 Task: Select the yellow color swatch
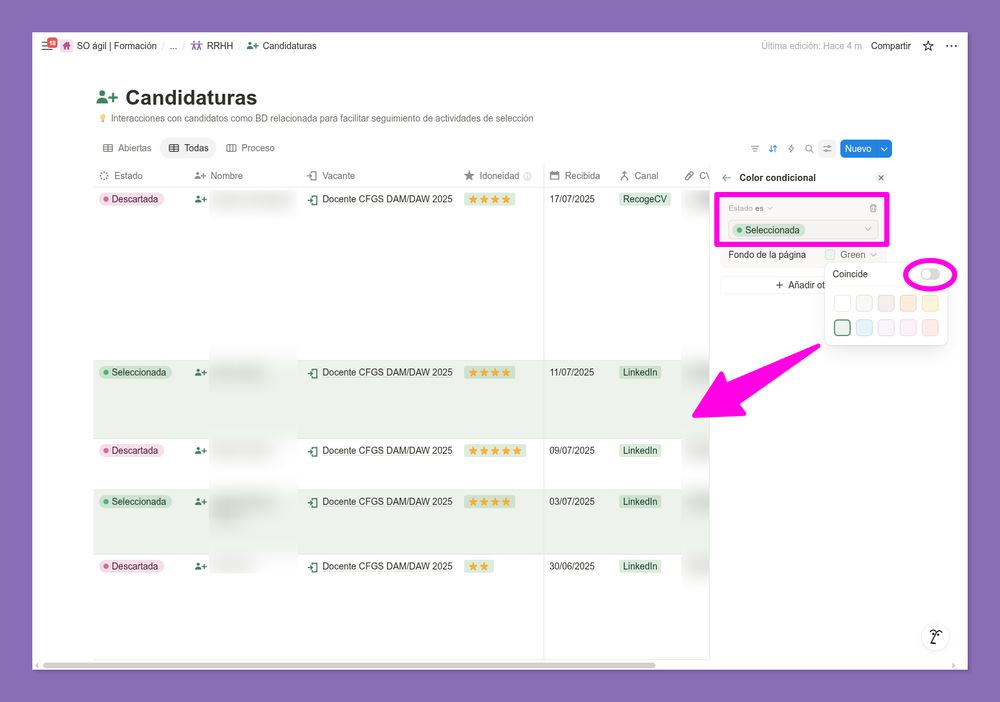tap(930, 303)
